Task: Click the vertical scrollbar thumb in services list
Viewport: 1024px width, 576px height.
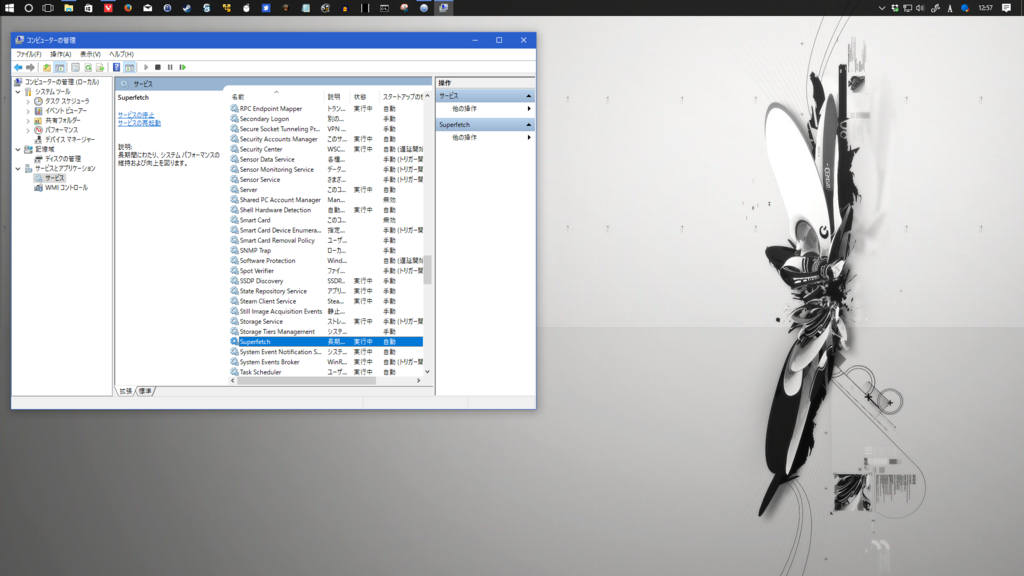Action: point(428,270)
